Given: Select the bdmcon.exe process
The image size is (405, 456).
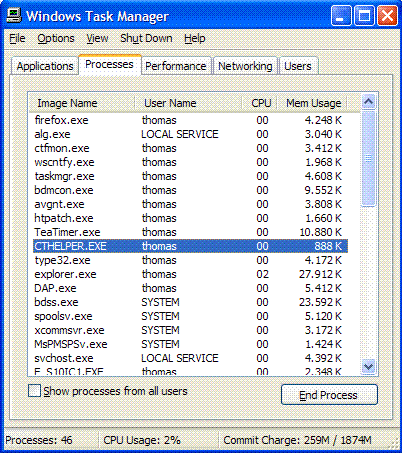Looking at the screenshot, I should point(190,190).
